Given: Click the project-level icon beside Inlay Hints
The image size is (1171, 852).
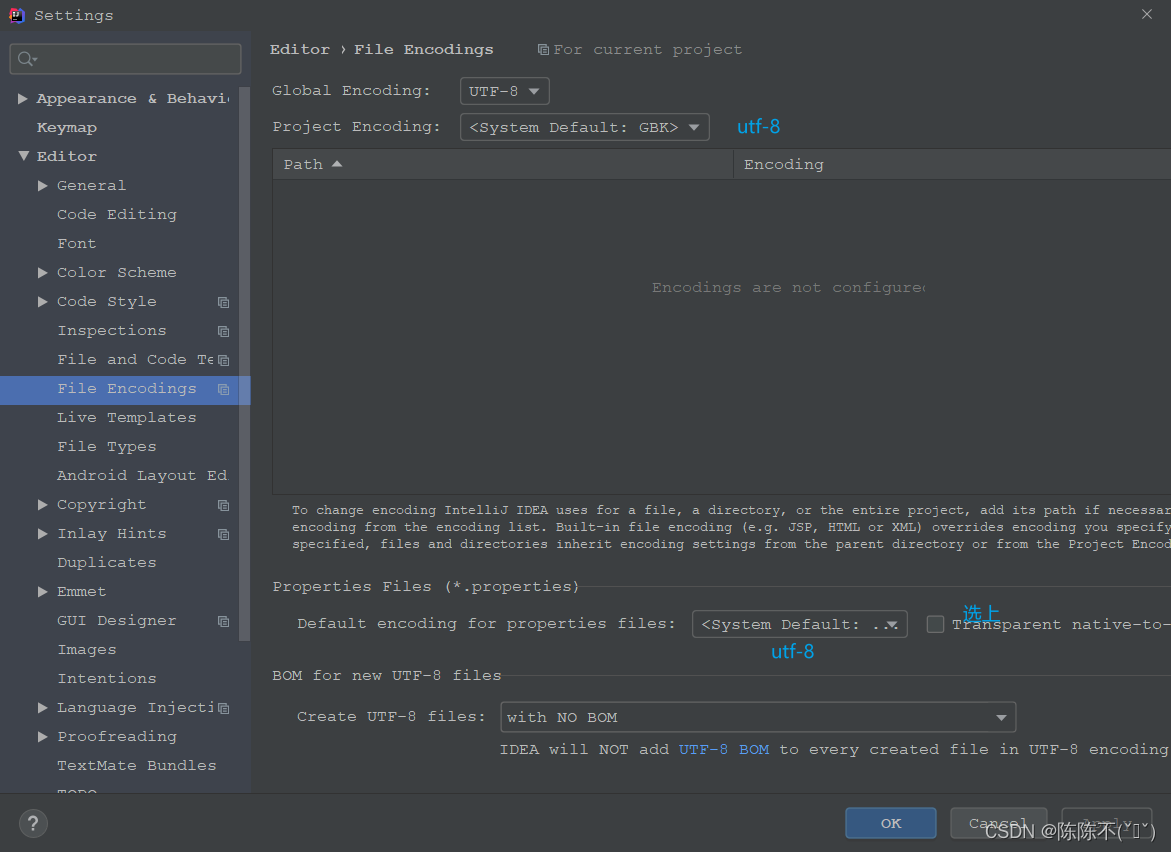Looking at the screenshot, I should pyautogui.click(x=223, y=535).
